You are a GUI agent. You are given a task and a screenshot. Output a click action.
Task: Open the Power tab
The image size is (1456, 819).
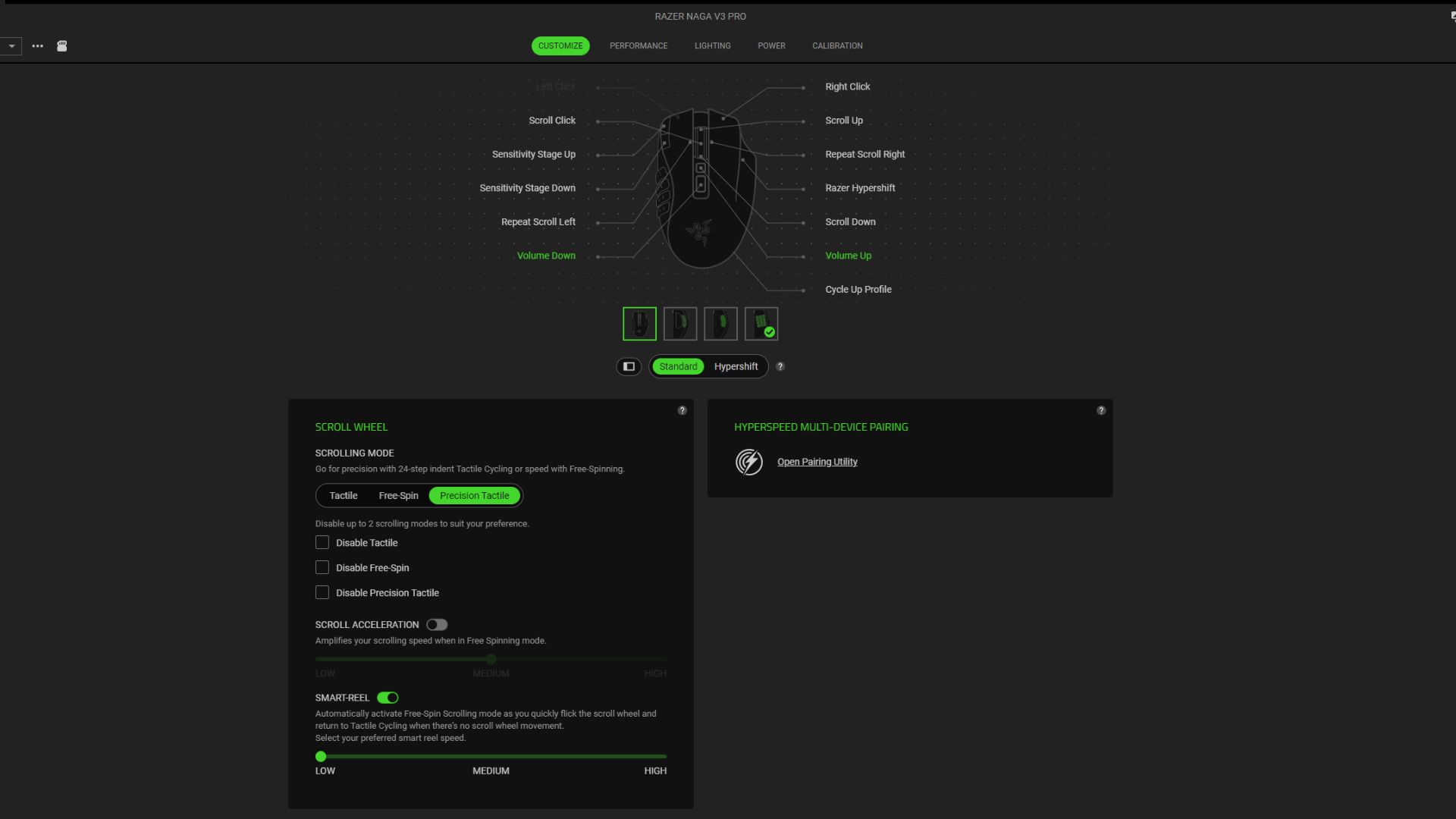[x=771, y=45]
